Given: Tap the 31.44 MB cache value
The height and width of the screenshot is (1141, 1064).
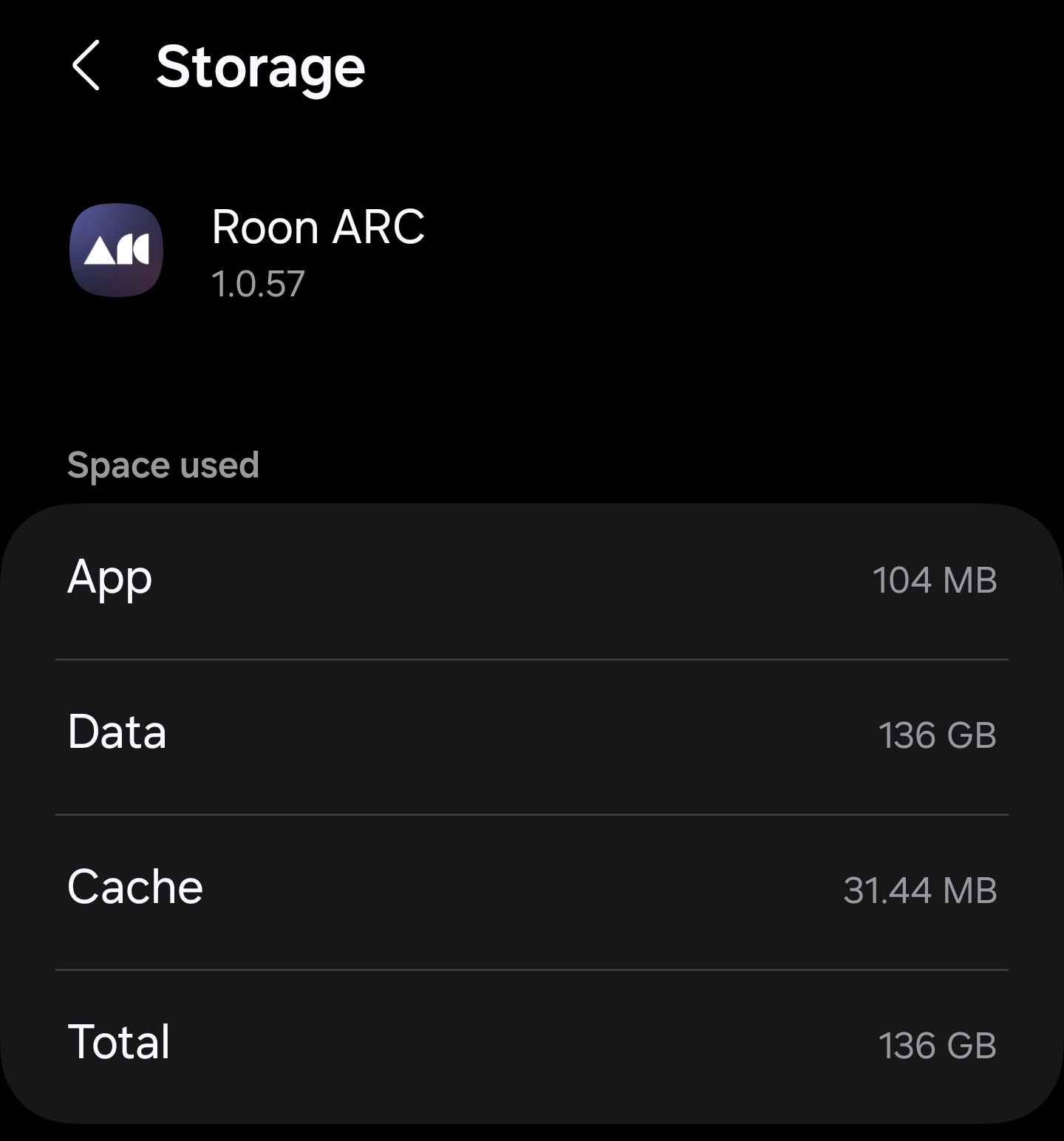Looking at the screenshot, I should [x=921, y=891].
